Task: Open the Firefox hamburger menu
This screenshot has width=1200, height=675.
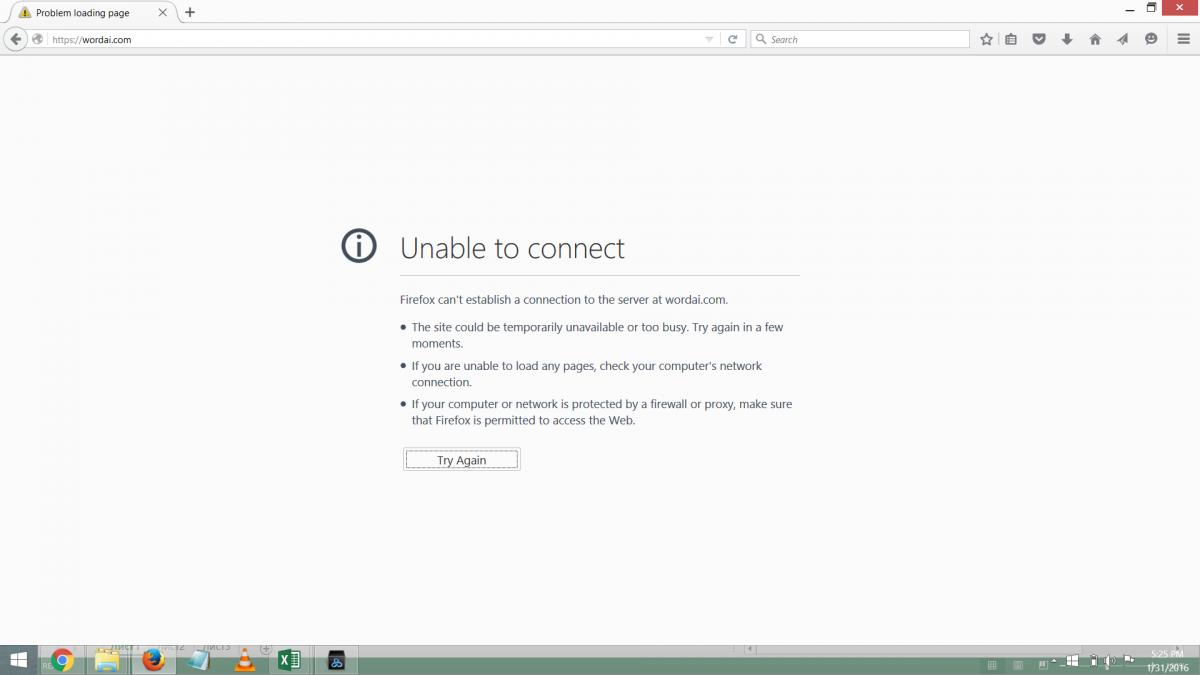Action: (x=1184, y=39)
